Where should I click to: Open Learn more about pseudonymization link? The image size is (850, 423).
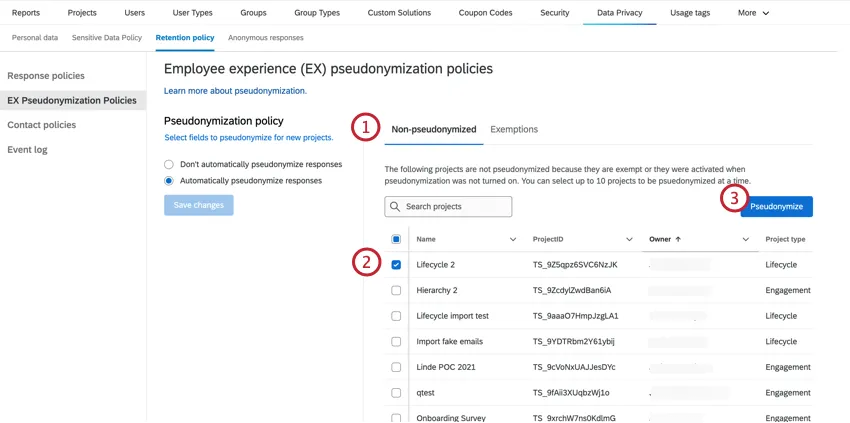tap(235, 91)
